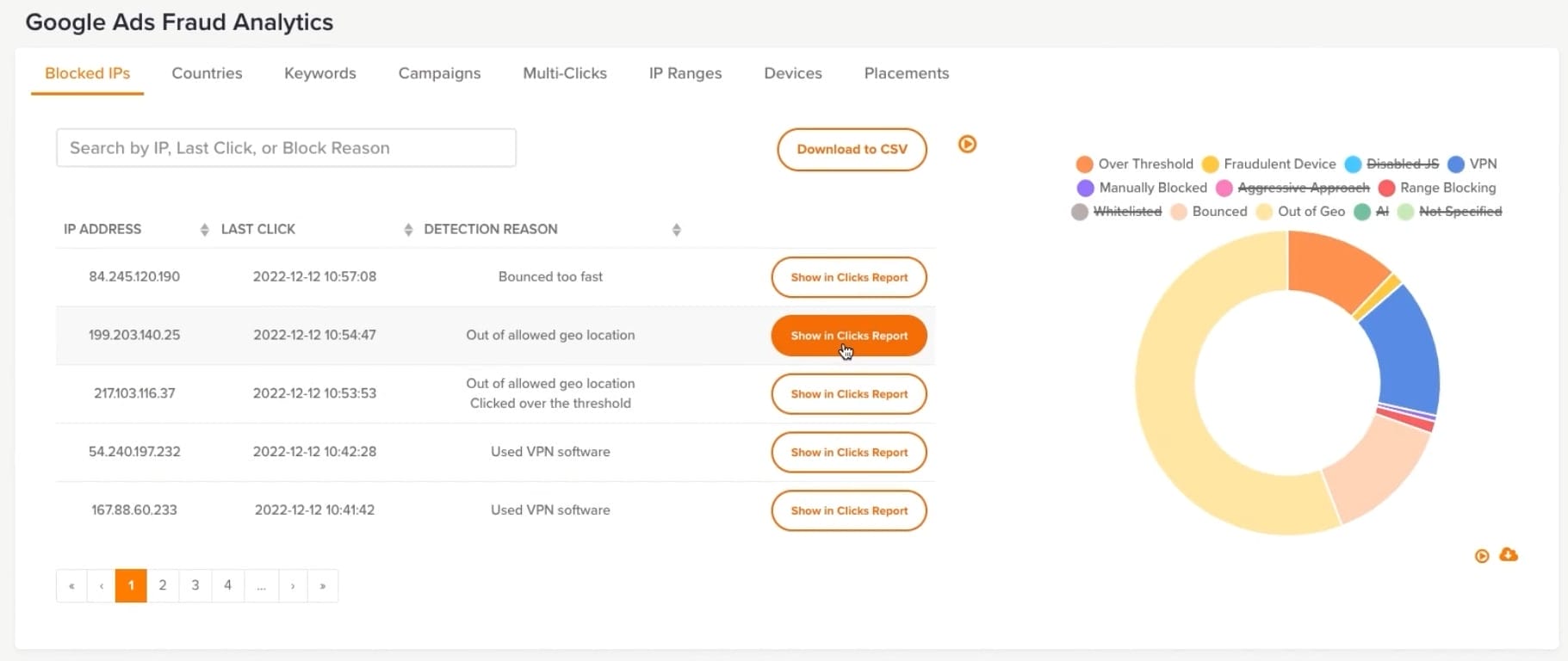Sort table by Last Click column

click(x=408, y=230)
